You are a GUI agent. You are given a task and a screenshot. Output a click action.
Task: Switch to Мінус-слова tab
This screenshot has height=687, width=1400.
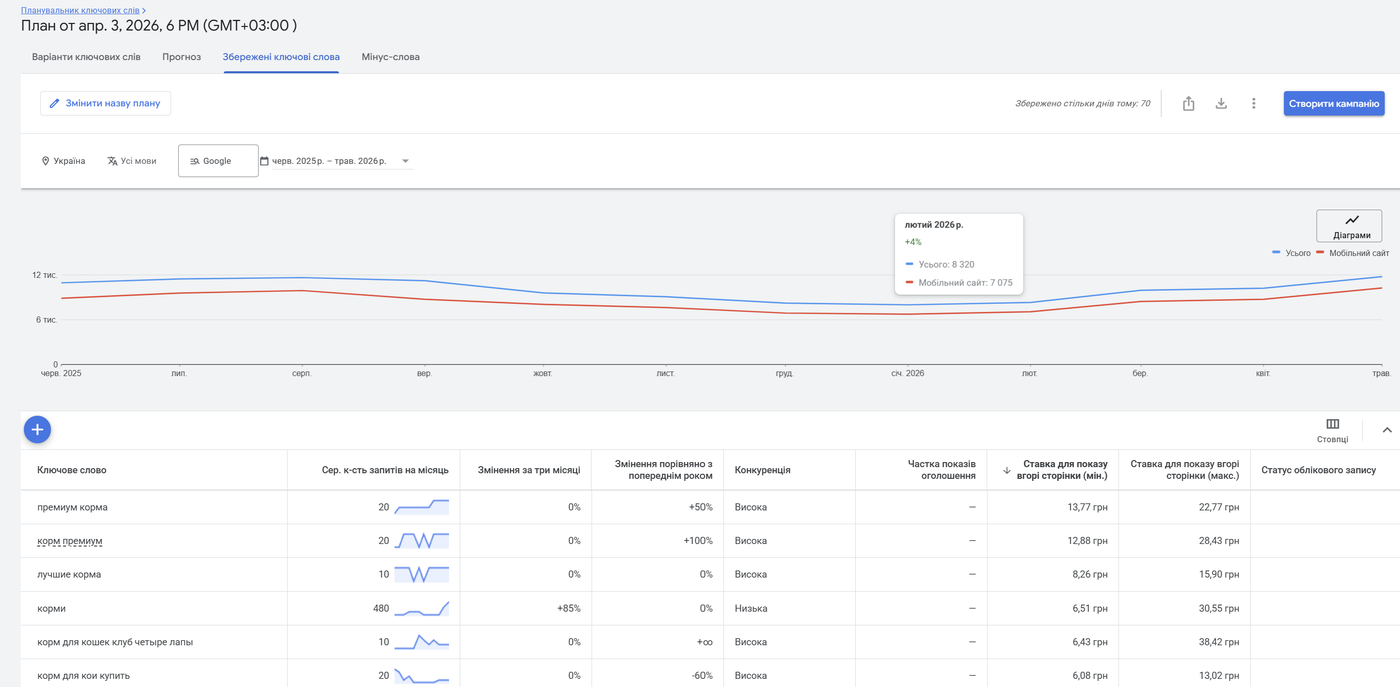tap(391, 57)
